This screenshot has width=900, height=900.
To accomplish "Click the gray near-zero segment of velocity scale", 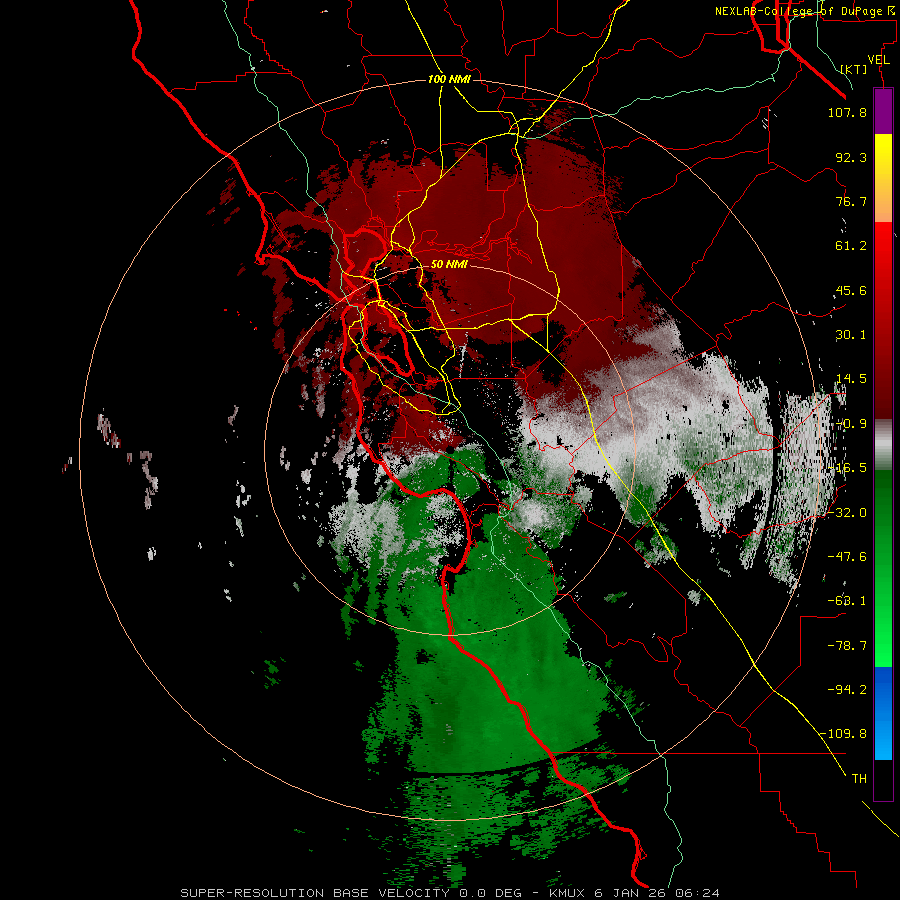I will (x=883, y=444).
